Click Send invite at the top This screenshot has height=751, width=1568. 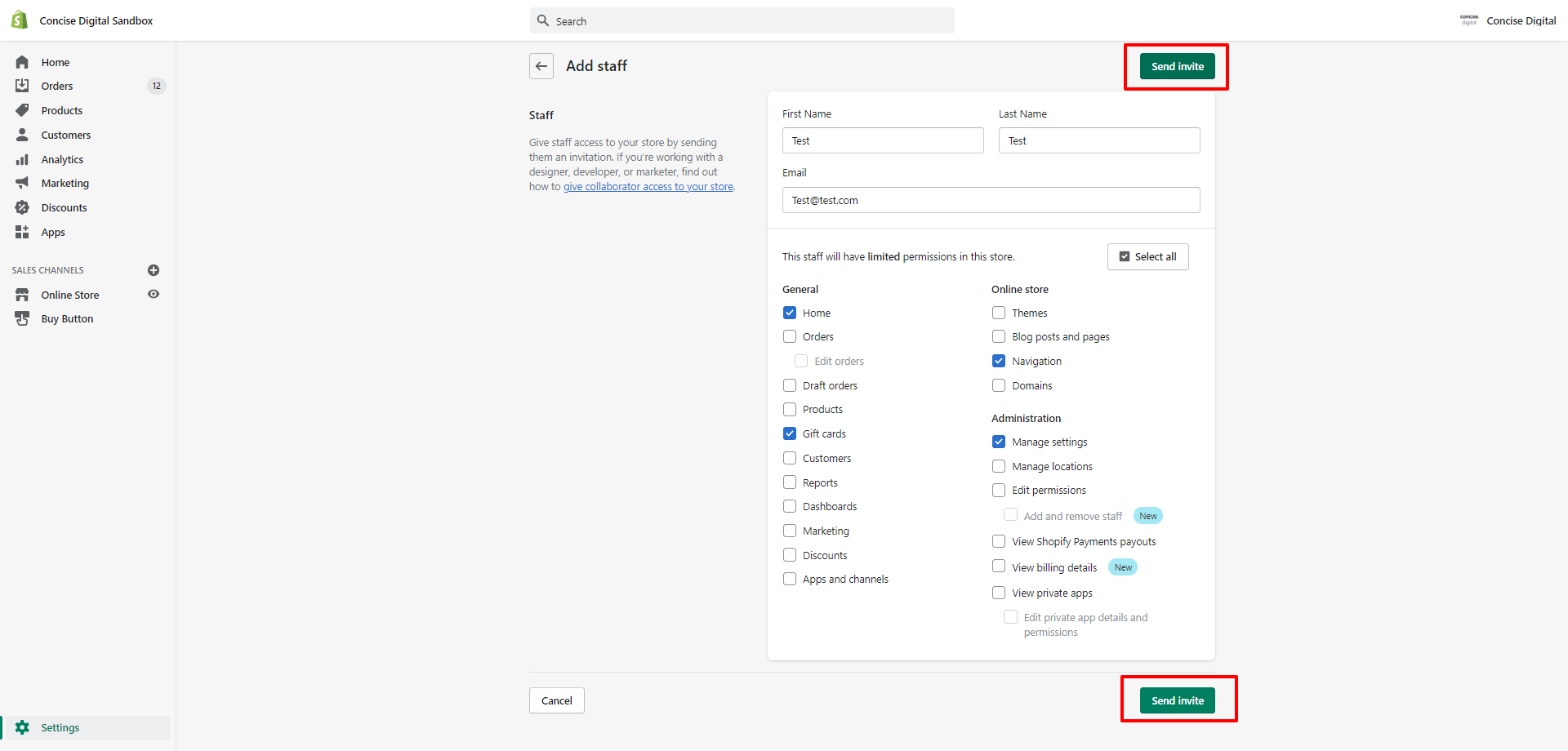point(1177,66)
